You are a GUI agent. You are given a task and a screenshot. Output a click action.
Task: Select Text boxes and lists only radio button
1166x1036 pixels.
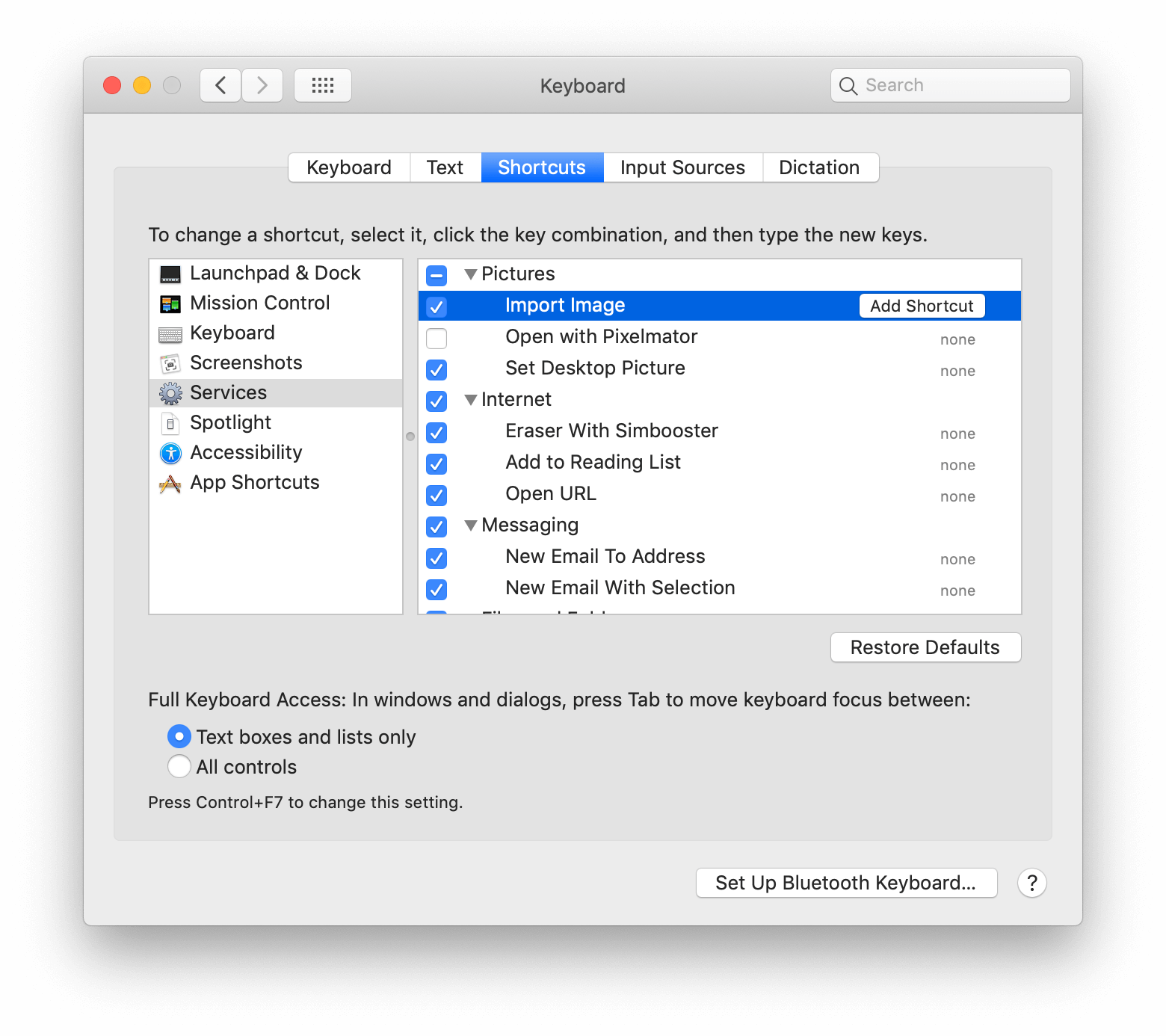click(x=179, y=736)
